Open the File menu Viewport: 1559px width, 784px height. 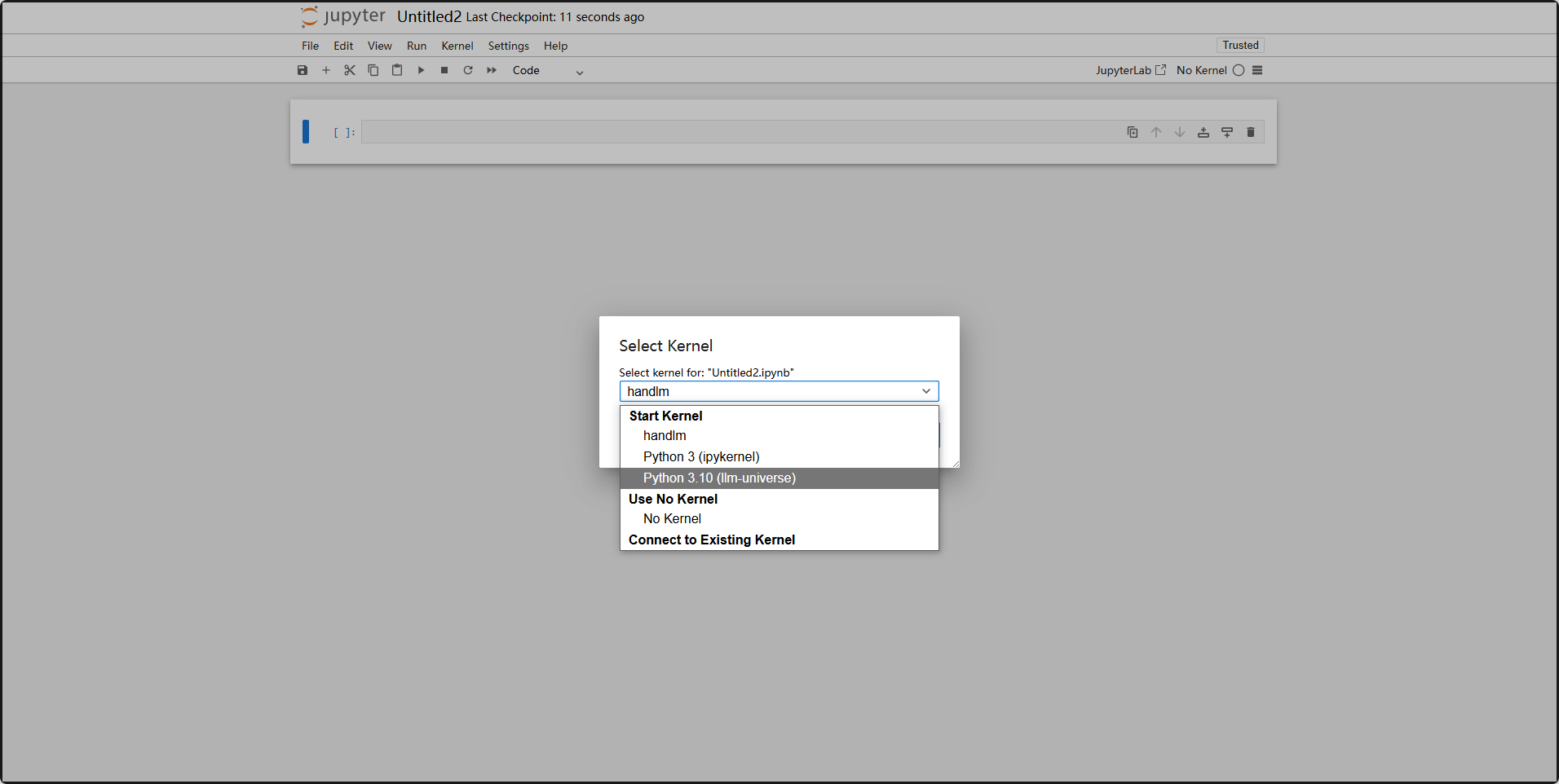click(310, 46)
